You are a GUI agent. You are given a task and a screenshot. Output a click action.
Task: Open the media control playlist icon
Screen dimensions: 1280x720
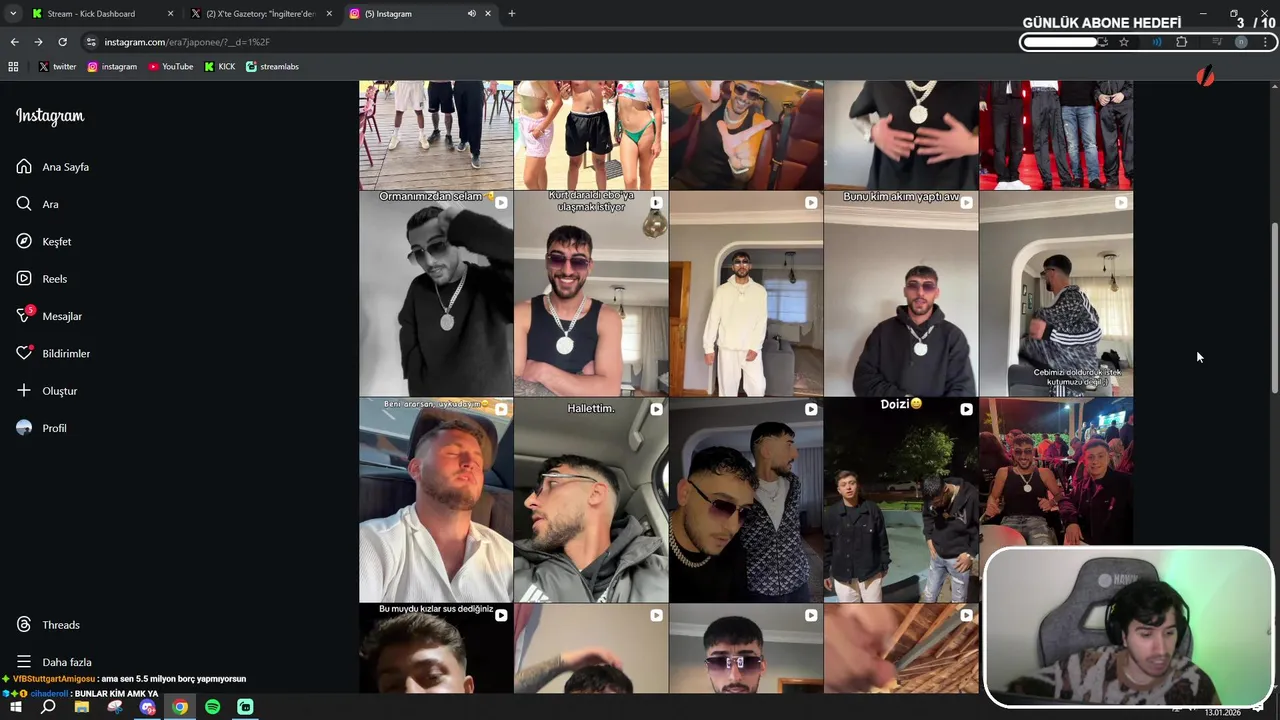point(1217,42)
